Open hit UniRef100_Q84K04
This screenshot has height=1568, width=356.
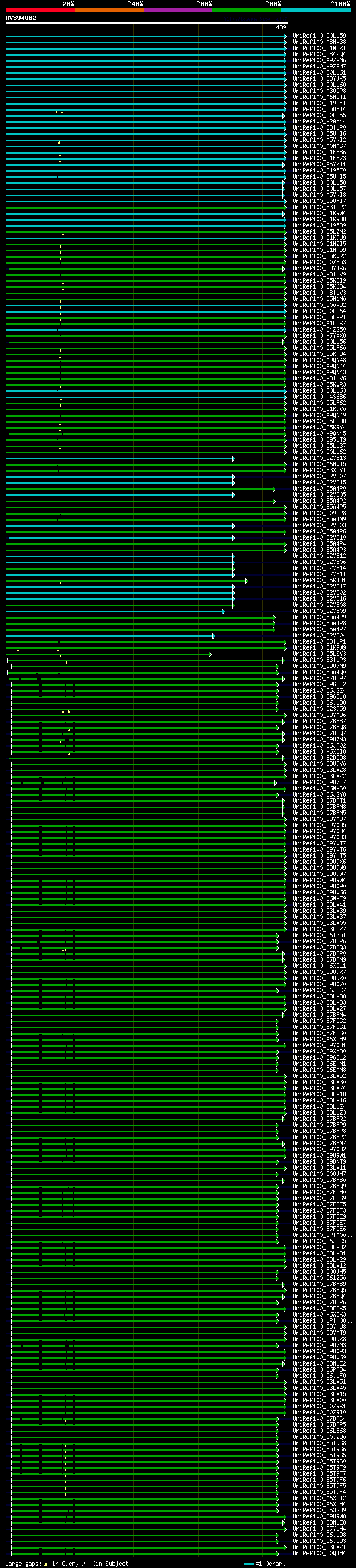tap(319, 54)
